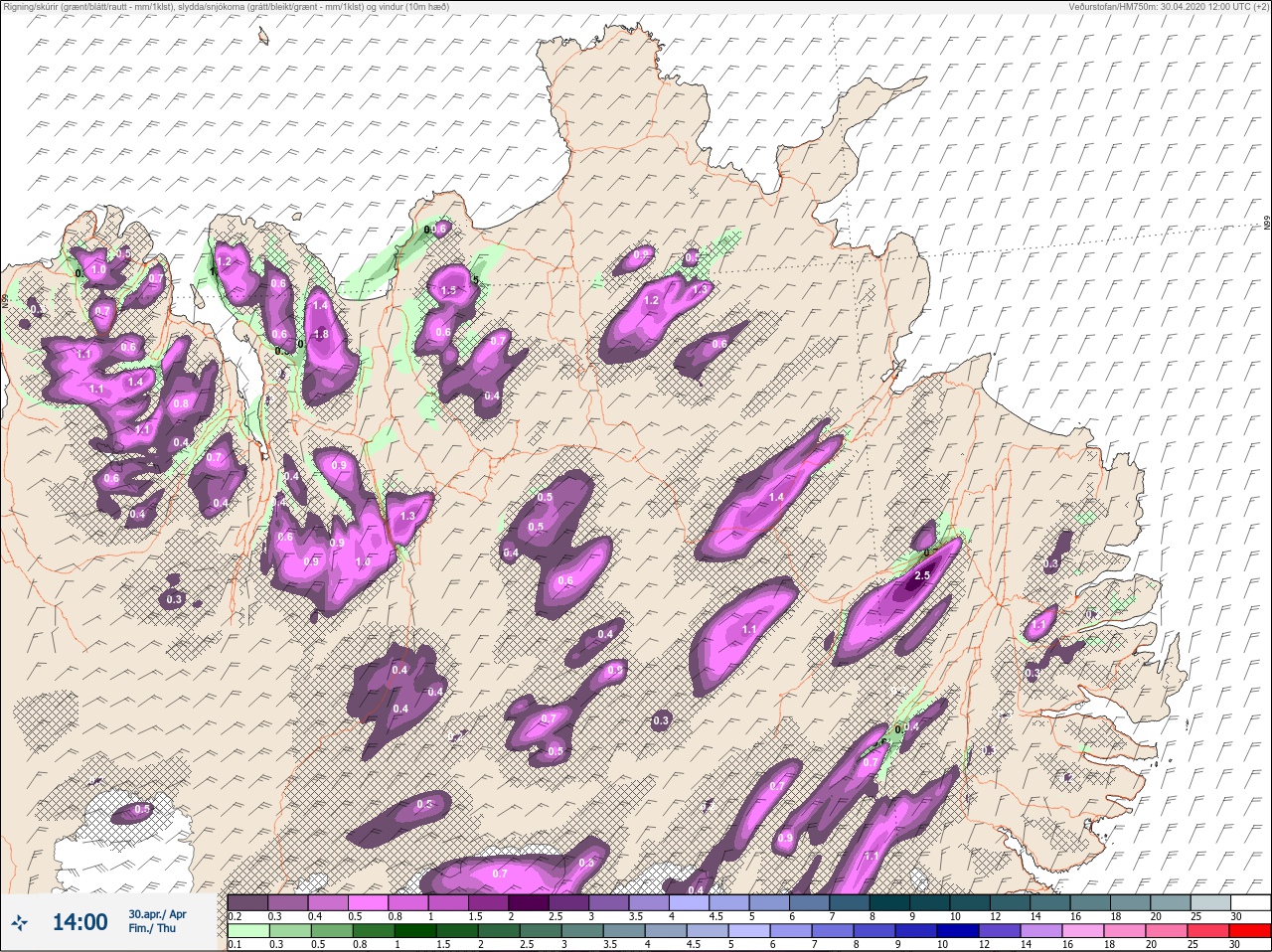Viewport: 1272px width, 952px height.
Task: Click the small island off the northwest coast
Action: [x=263, y=37]
